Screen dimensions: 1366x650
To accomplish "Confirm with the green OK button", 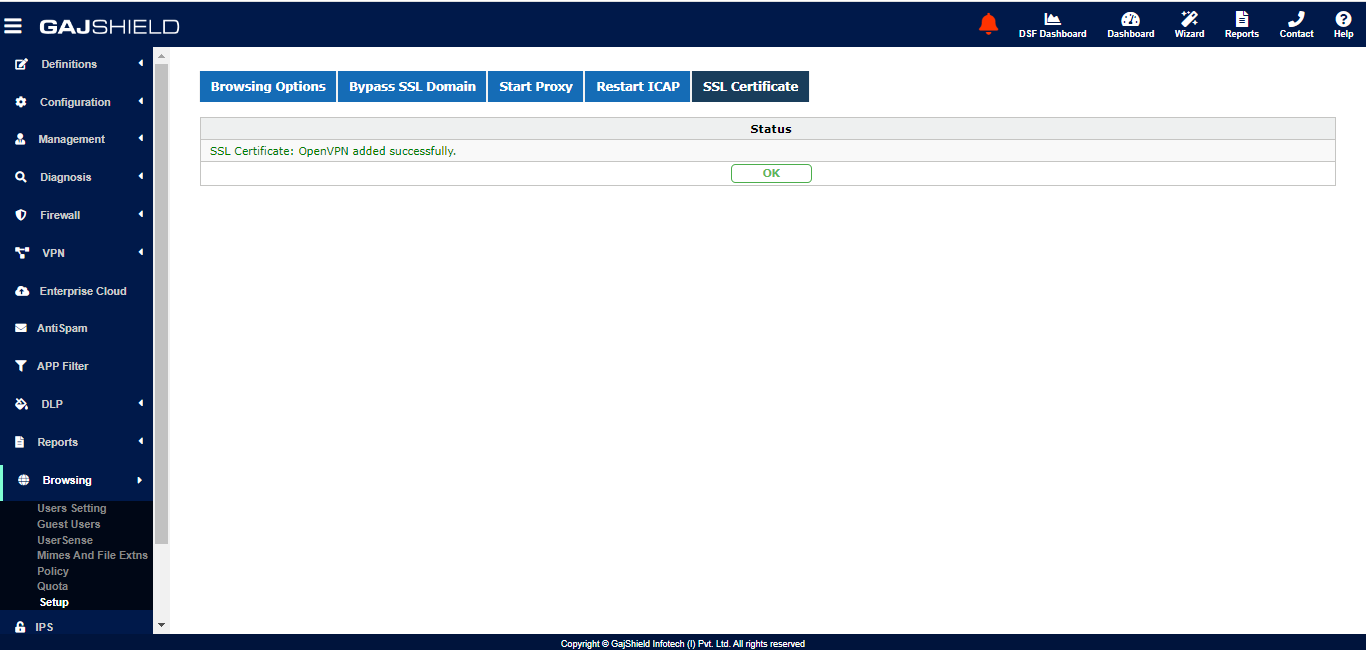I will coord(771,173).
